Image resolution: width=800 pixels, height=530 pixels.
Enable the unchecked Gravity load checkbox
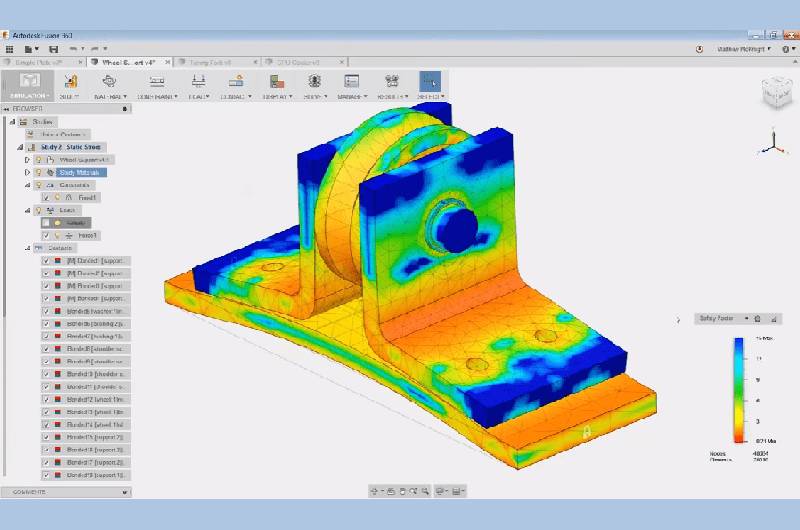click(46, 223)
